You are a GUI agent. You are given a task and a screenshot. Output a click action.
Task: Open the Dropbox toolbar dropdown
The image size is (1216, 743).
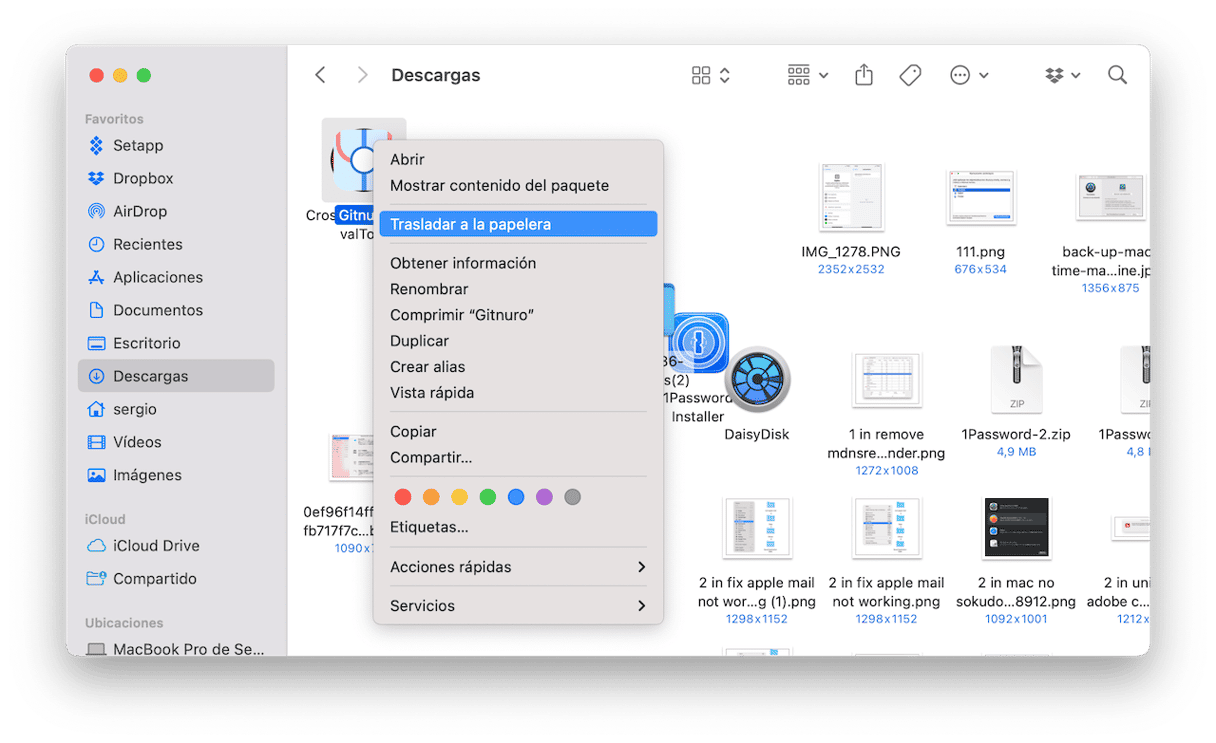pos(1062,75)
